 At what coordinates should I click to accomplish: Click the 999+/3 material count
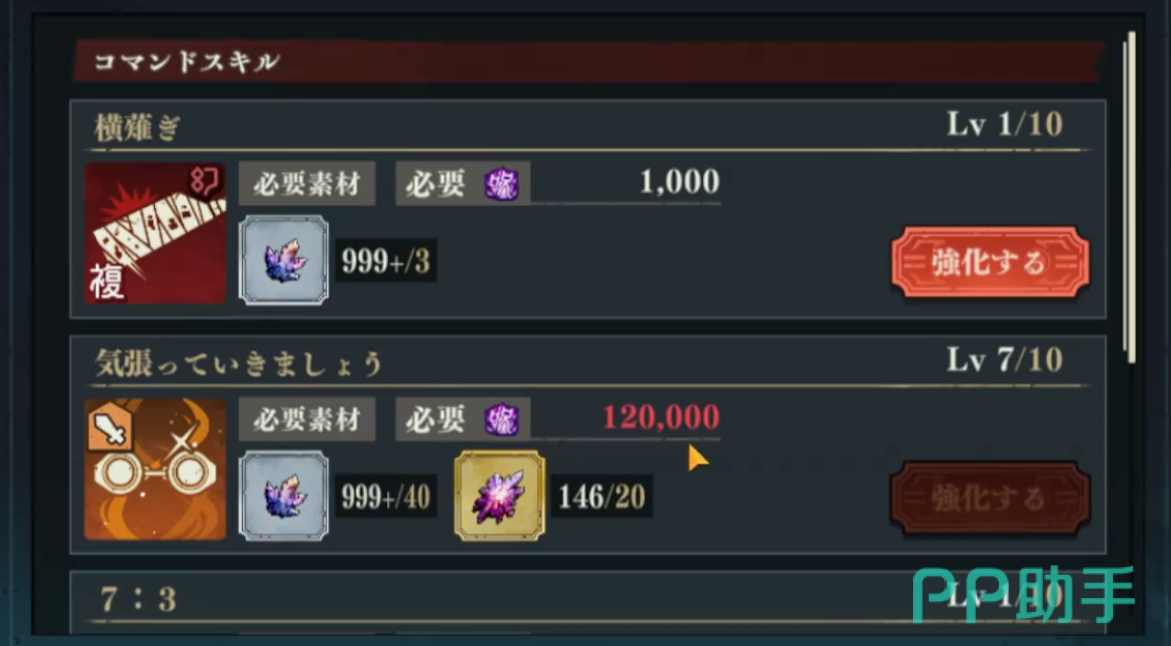click(386, 261)
